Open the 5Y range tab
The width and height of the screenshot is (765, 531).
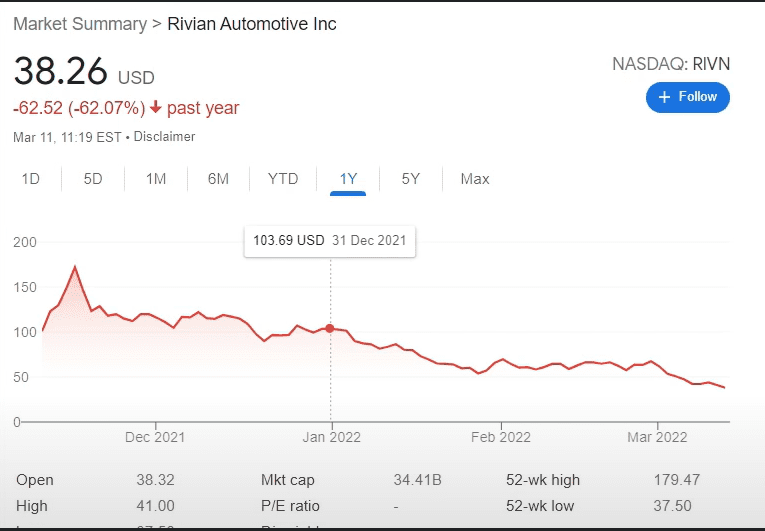tap(411, 179)
